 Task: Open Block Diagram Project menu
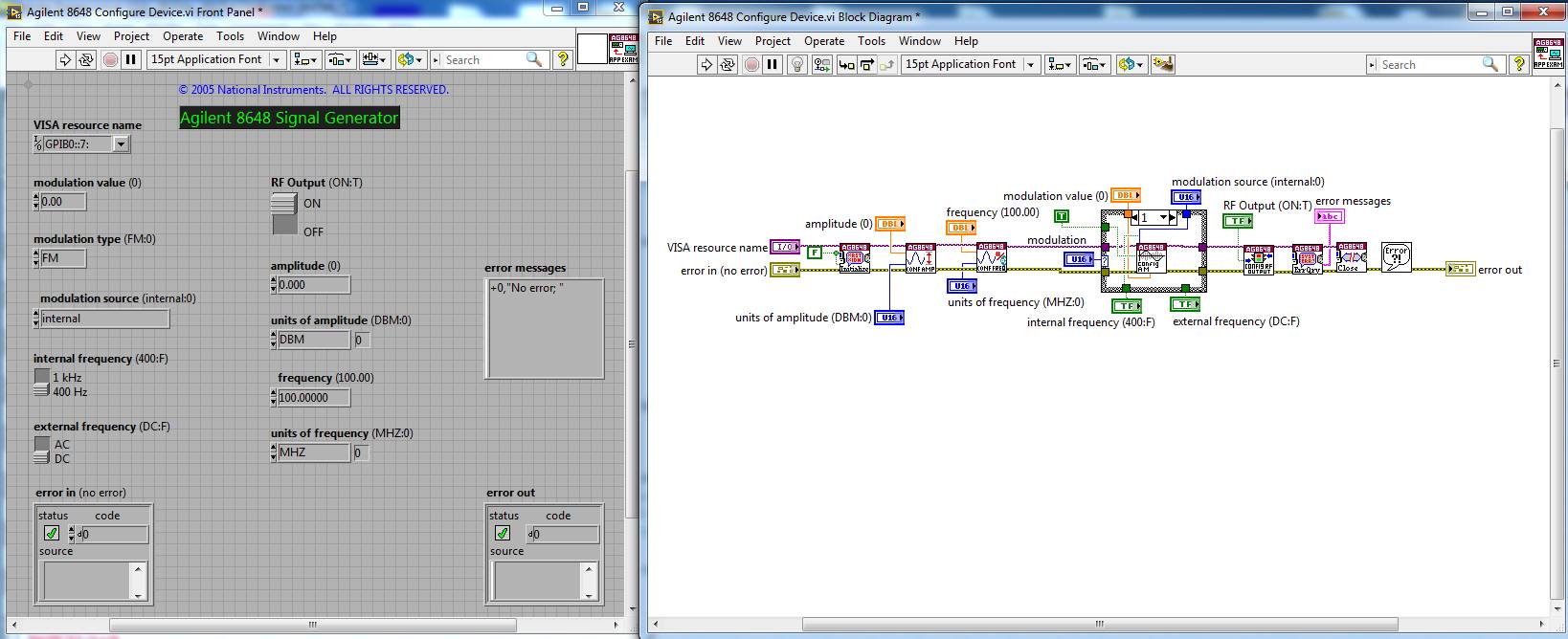[773, 41]
